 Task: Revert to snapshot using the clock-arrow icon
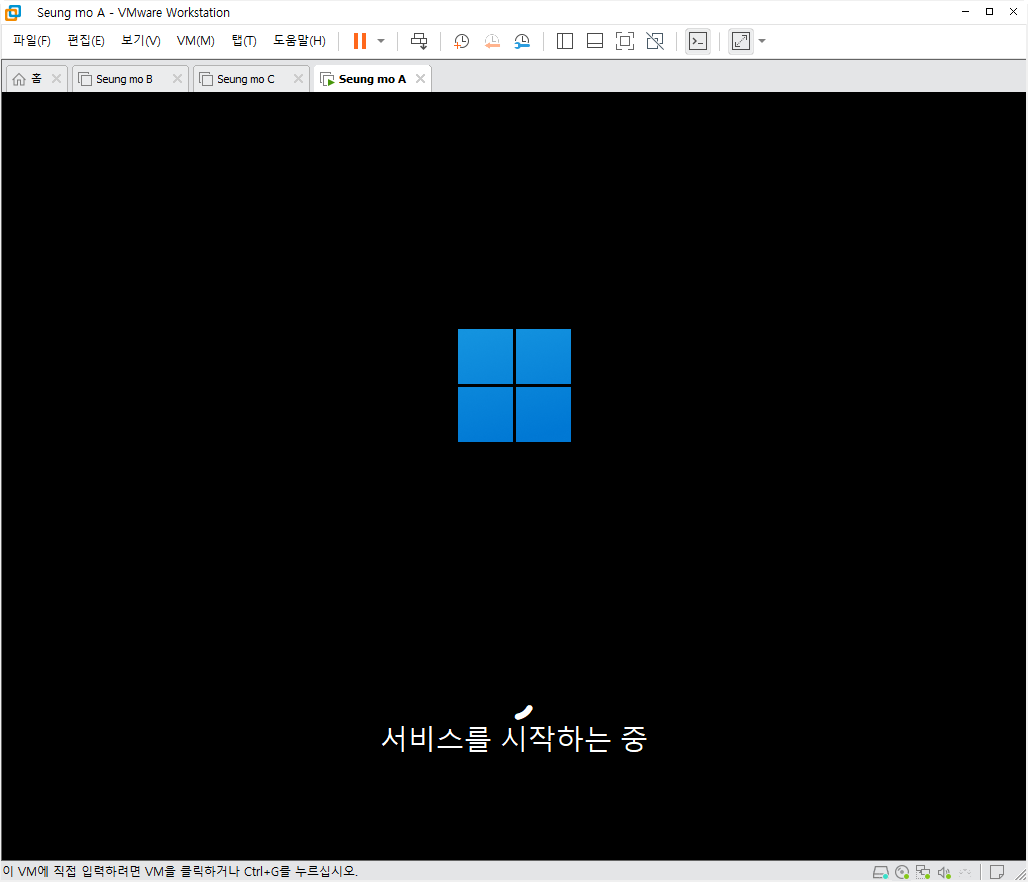click(x=492, y=41)
